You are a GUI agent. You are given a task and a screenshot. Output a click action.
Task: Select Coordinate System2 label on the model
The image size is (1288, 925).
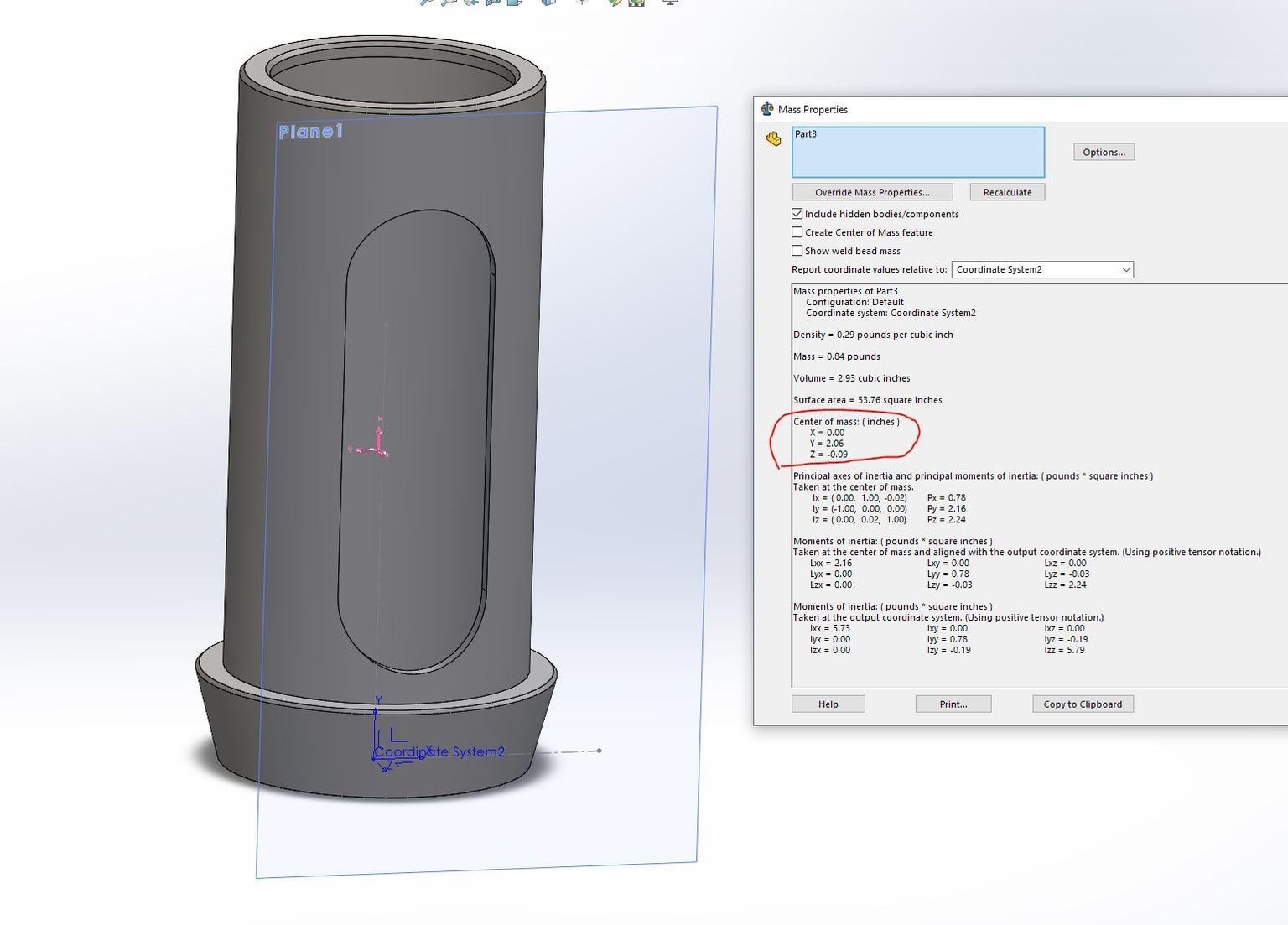coord(439,751)
